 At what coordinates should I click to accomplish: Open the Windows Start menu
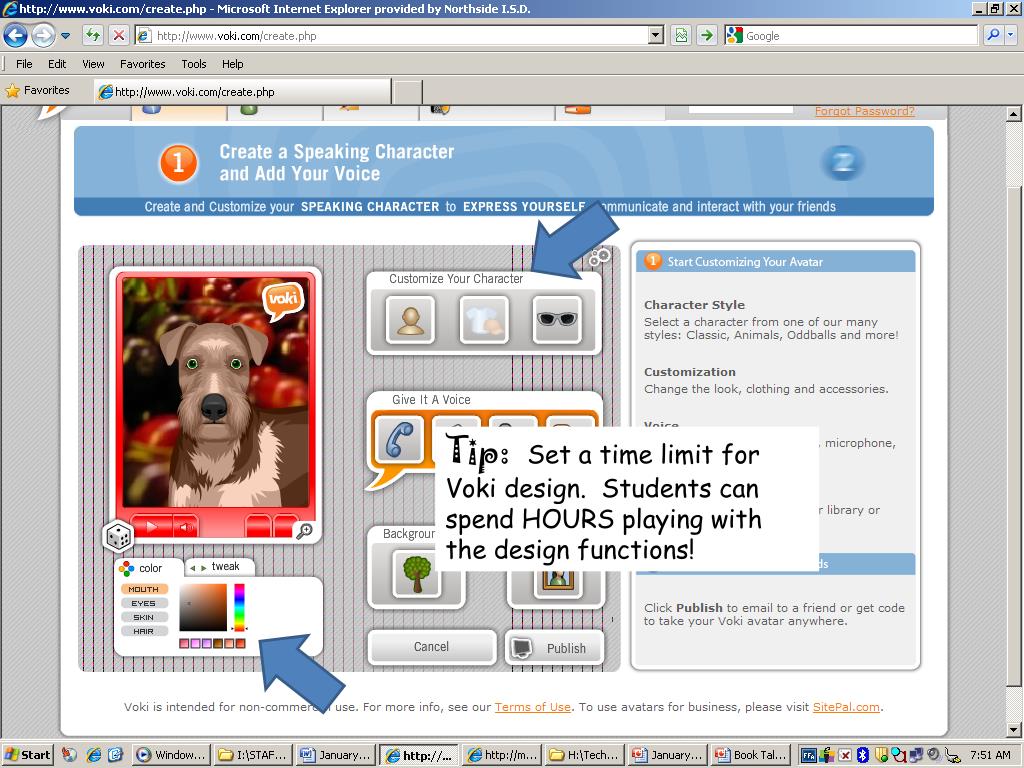click(27, 755)
